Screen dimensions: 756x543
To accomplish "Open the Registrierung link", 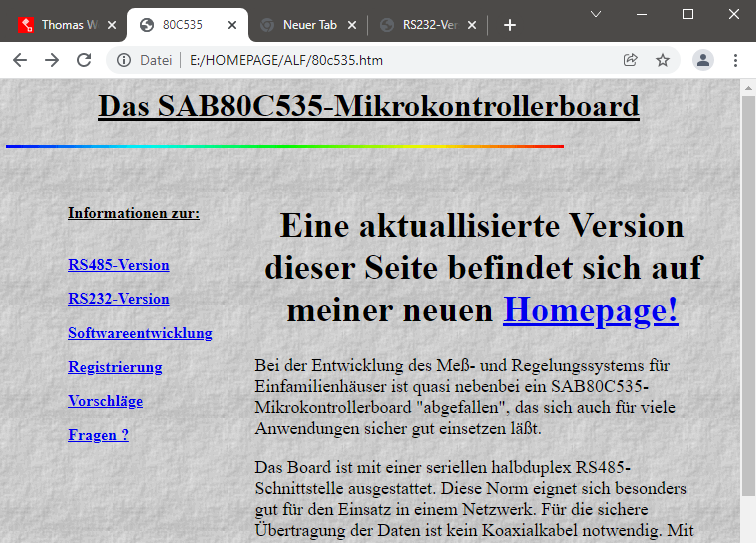I will 115,367.
